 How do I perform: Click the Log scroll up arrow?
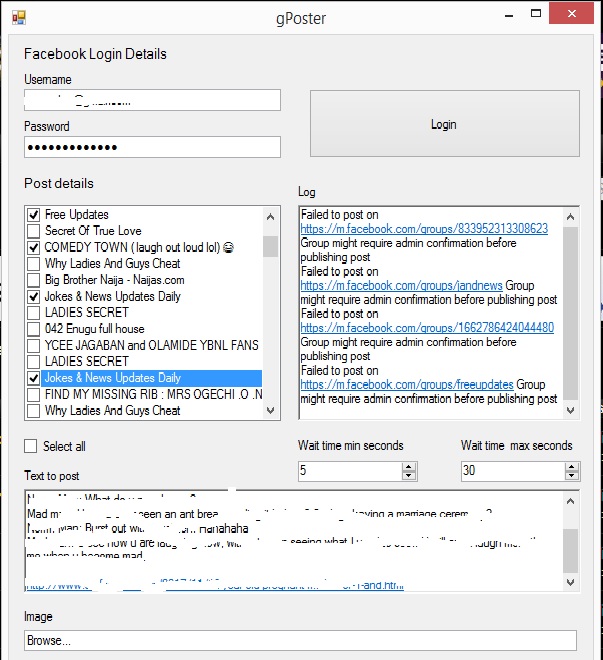point(571,217)
